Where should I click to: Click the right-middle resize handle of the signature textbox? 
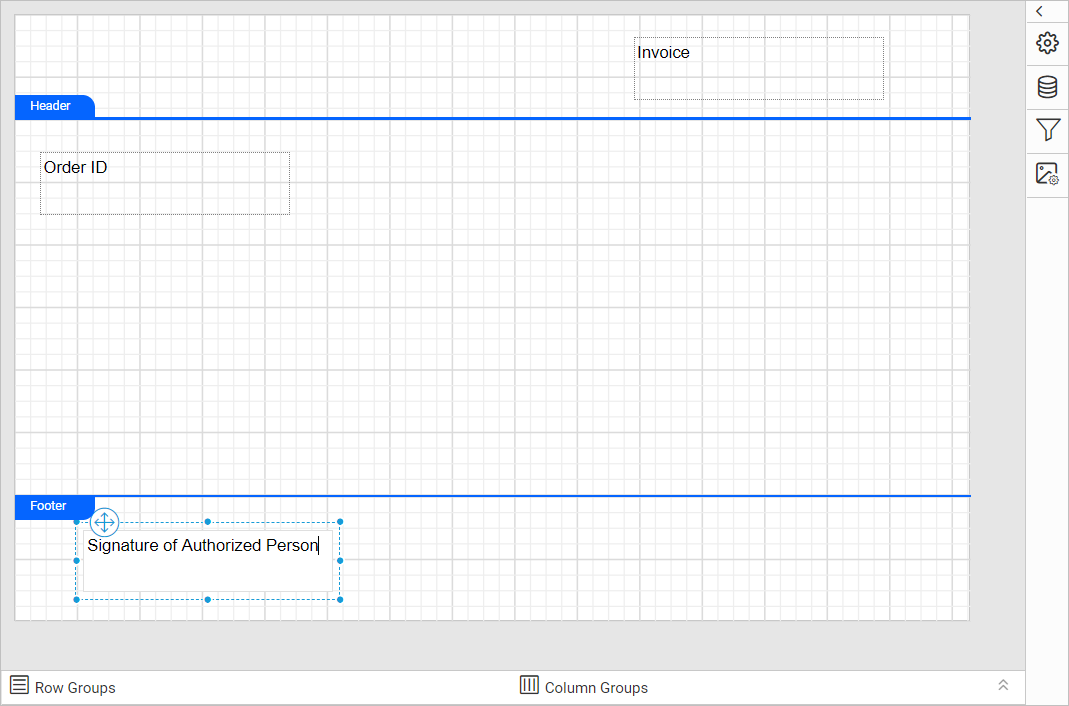click(340, 560)
